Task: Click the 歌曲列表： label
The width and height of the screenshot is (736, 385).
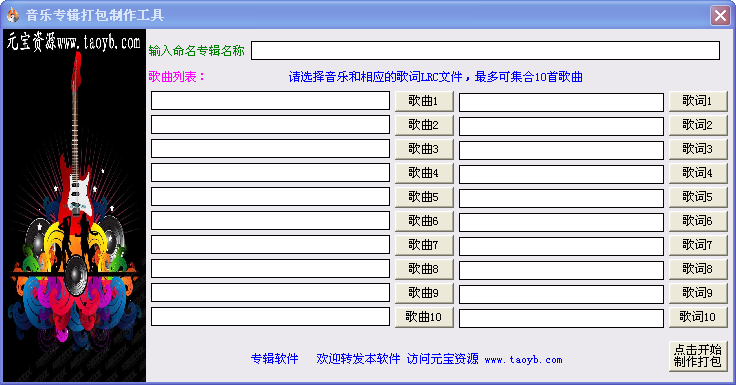Action: pyautogui.click(x=177, y=77)
